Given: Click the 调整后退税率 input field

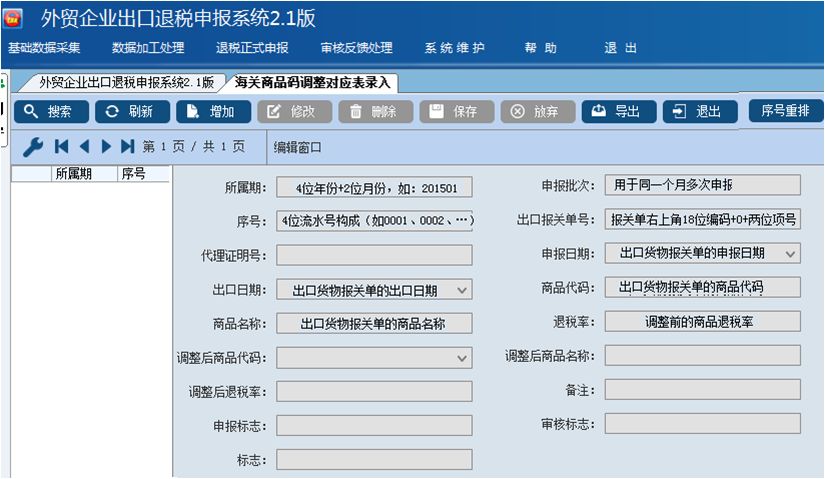Looking at the screenshot, I should (374, 392).
